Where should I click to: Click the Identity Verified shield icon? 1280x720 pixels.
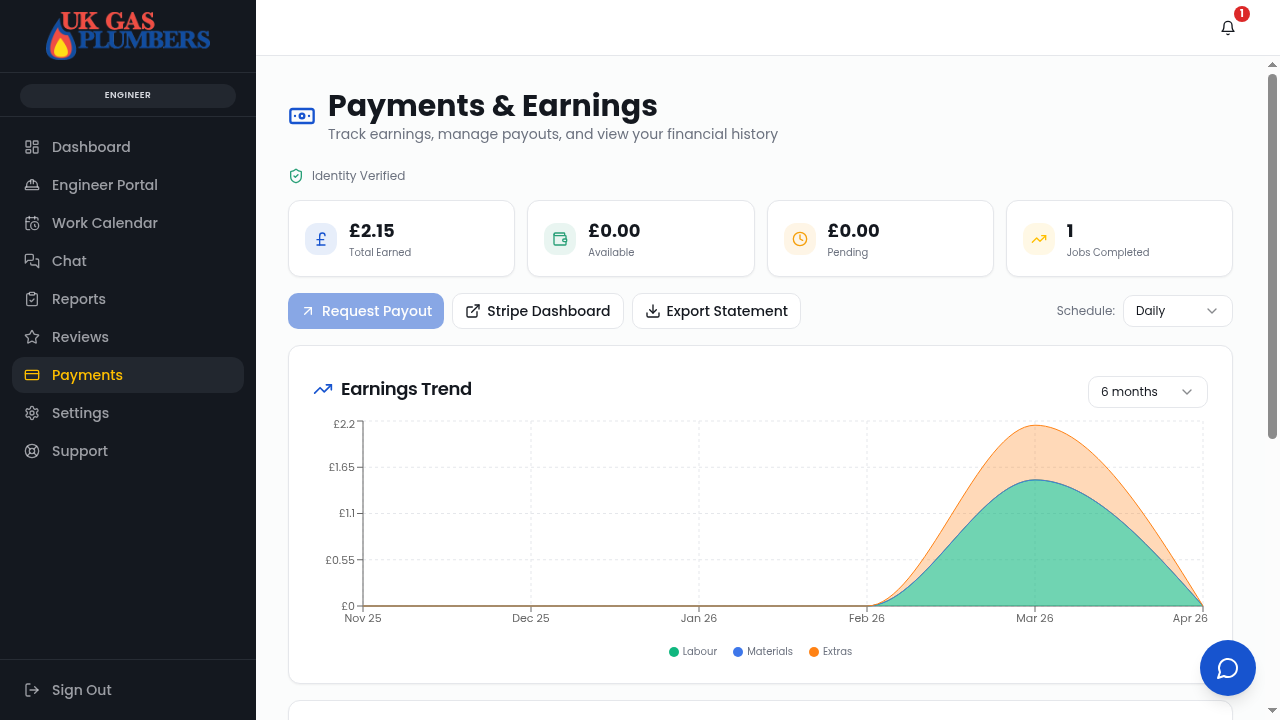[296, 176]
